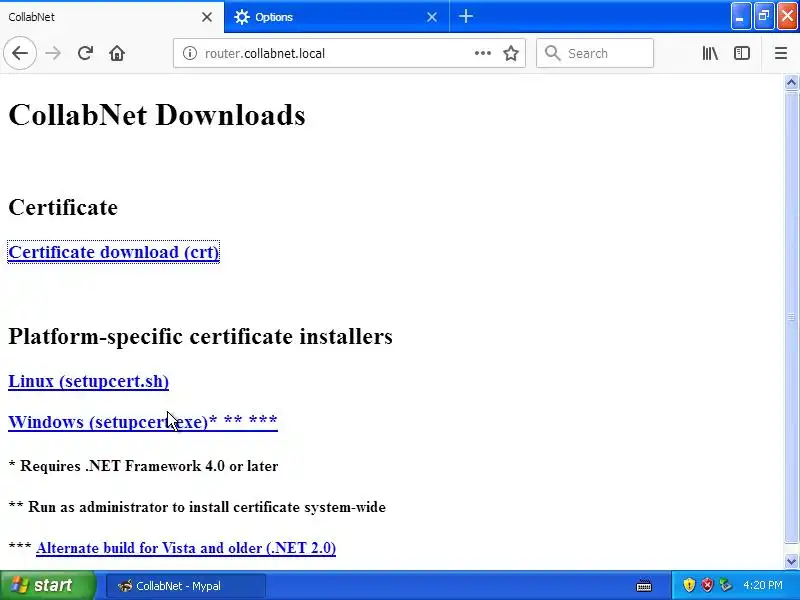Toggle the browser sidebar

pos(741,53)
